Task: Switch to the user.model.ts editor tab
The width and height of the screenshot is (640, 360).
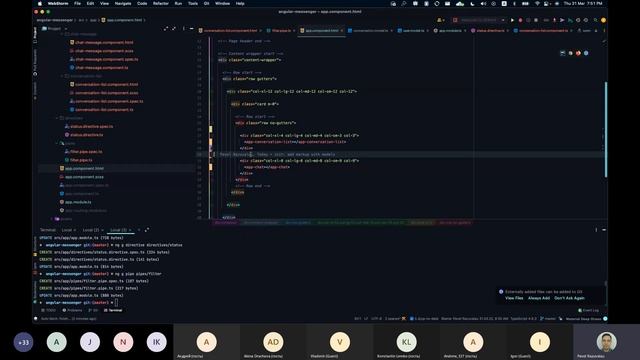Action: [413, 31]
